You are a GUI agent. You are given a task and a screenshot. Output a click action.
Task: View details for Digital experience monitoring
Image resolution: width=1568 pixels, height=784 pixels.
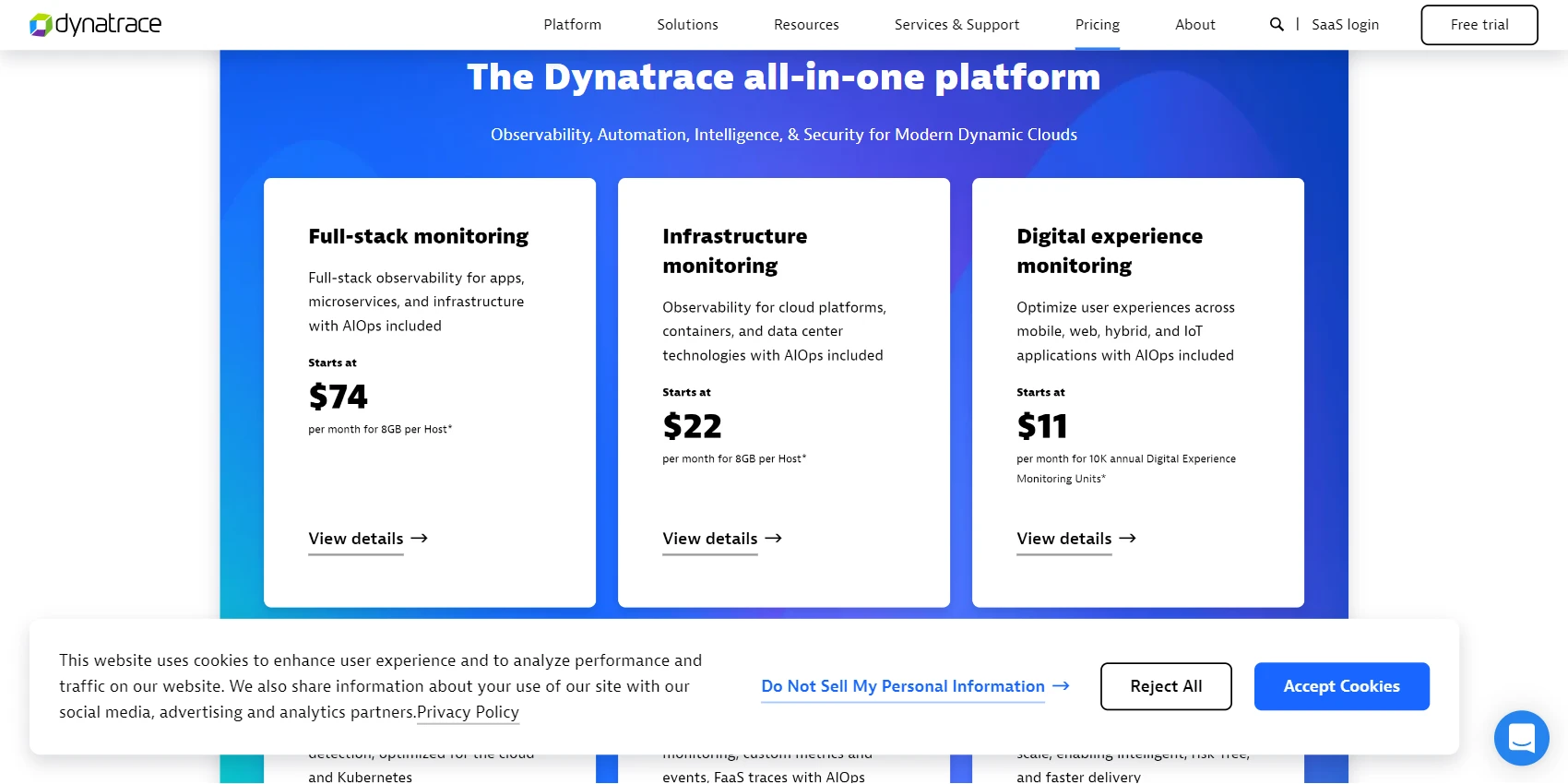tap(1064, 539)
